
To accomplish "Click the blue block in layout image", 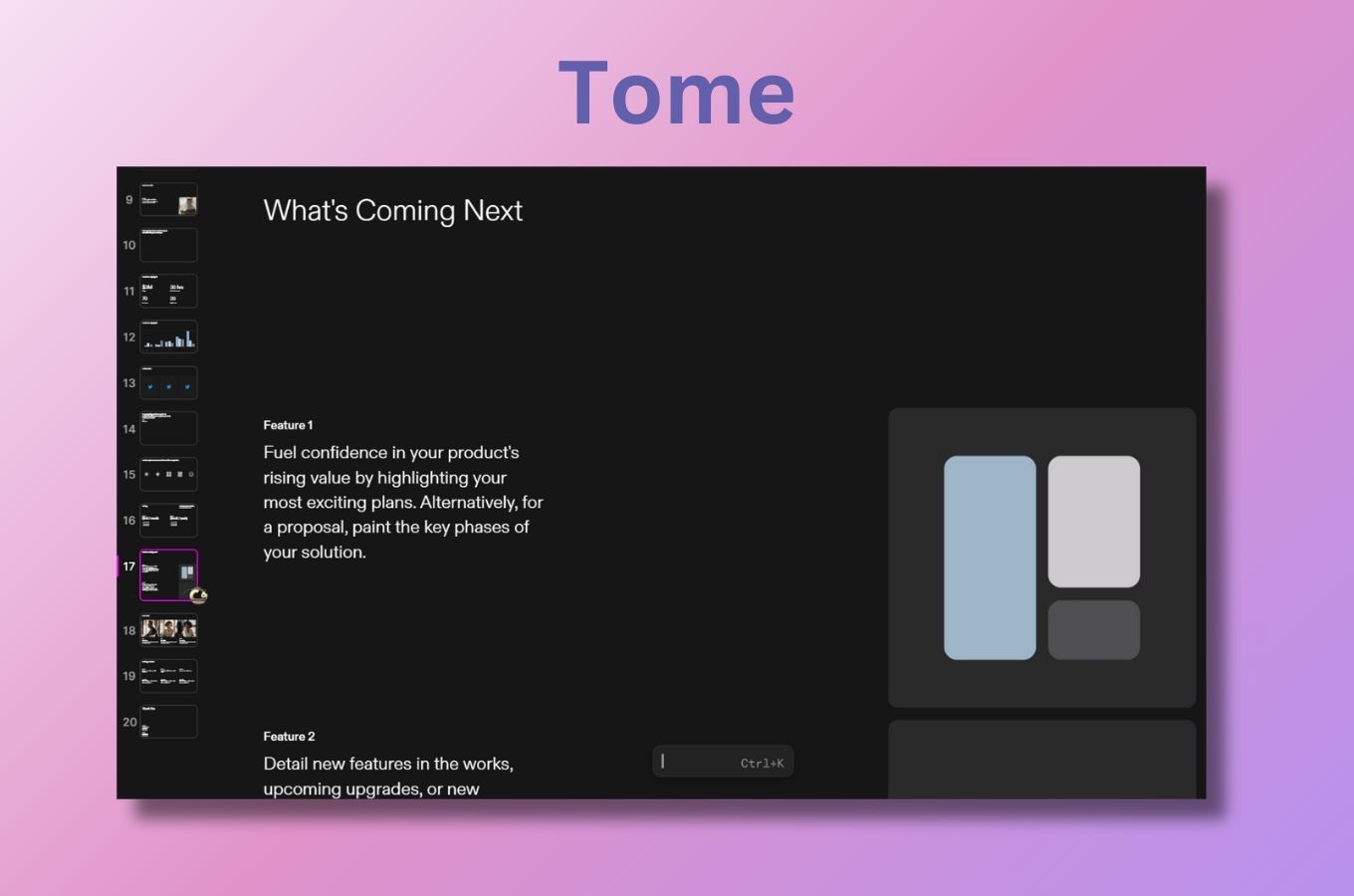I will point(990,558).
